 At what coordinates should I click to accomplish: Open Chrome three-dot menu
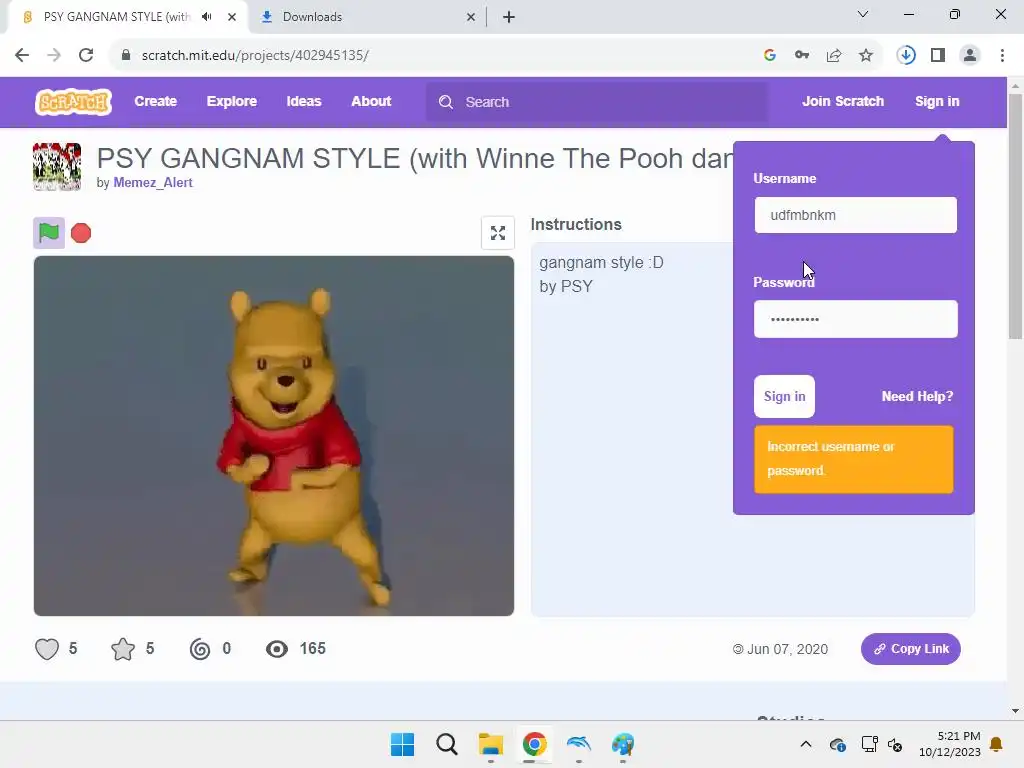pyautogui.click(x=1002, y=55)
